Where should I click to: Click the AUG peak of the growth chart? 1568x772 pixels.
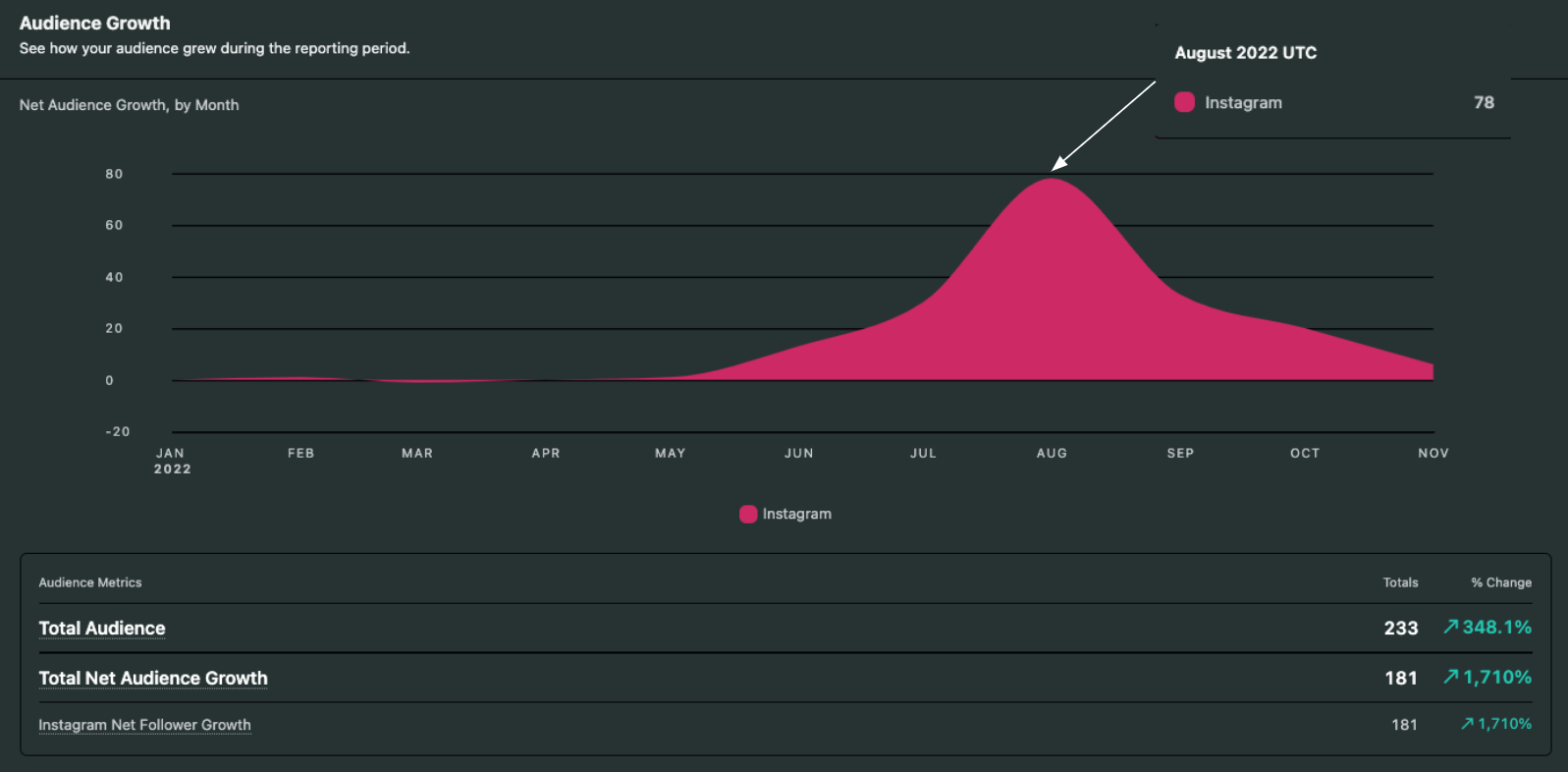1053,179
